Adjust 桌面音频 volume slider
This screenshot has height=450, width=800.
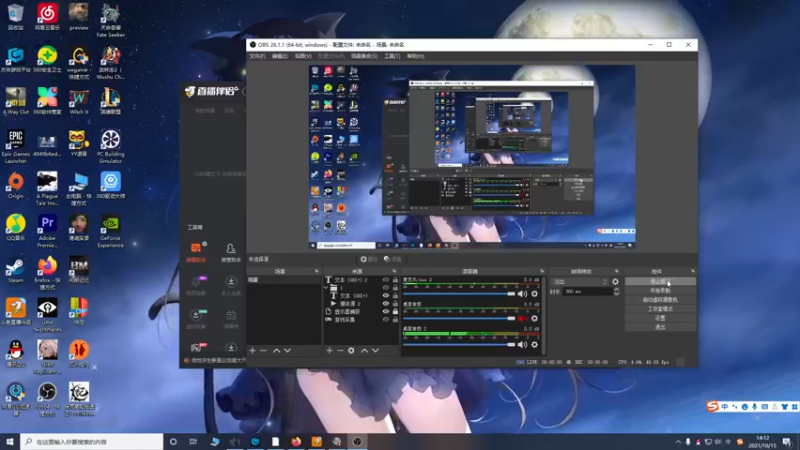(459, 318)
